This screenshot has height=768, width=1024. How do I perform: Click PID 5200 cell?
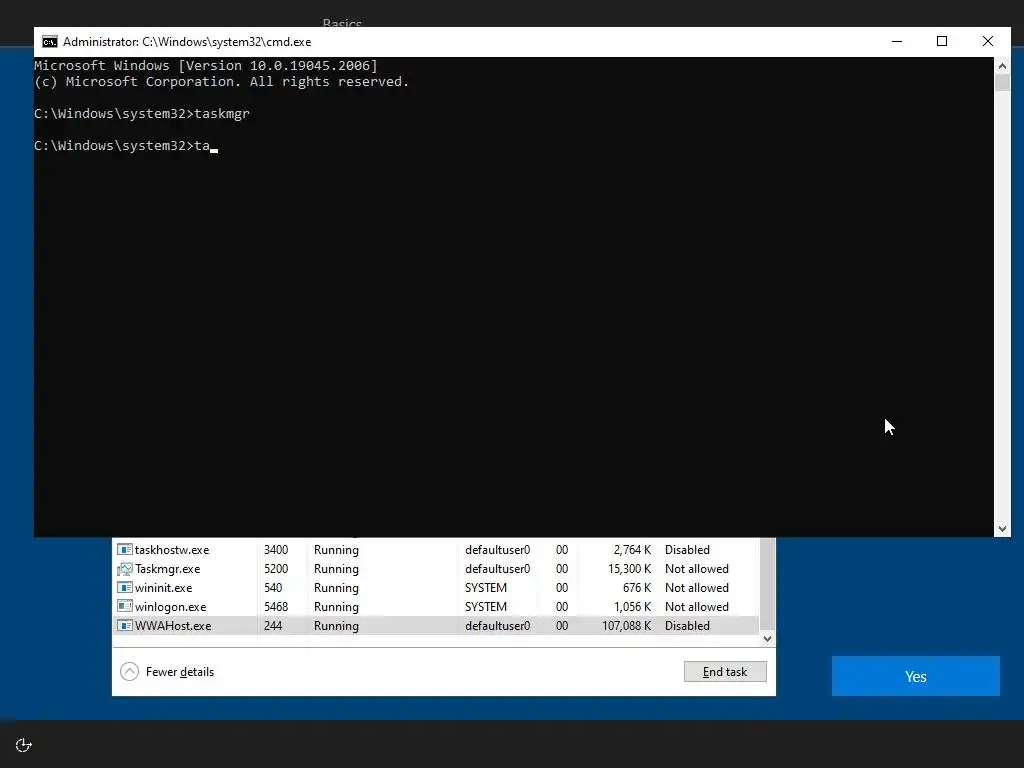(x=276, y=569)
